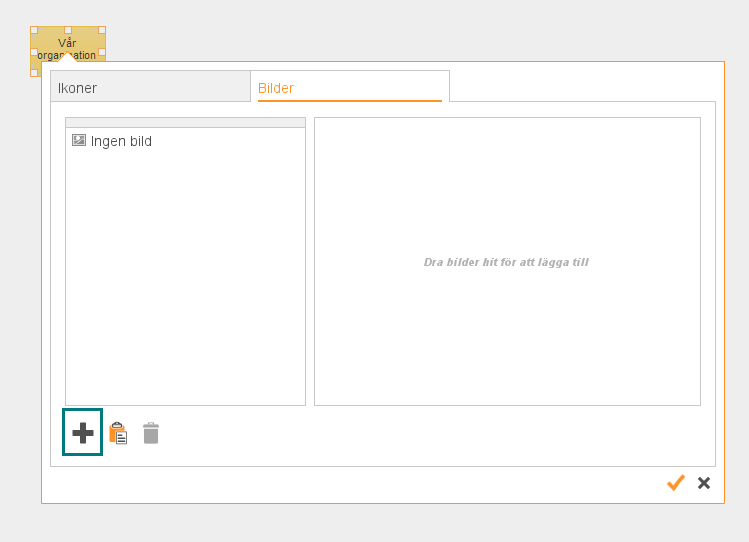
Task: Click the image list's gray header bar
Action: tap(185, 123)
